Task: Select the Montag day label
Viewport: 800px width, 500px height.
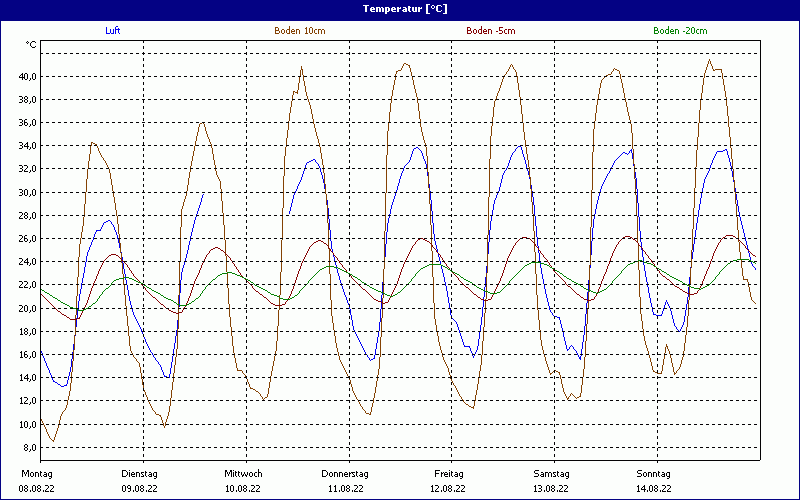Action: click(36, 474)
